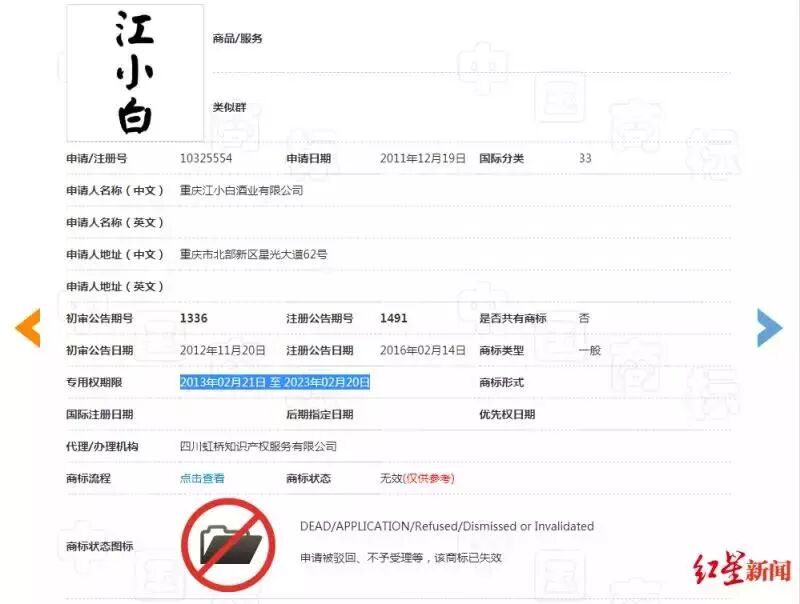Screen dimensions: 800x604
Task: Click the 申请/注册号 label
Action: pos(96,158)
